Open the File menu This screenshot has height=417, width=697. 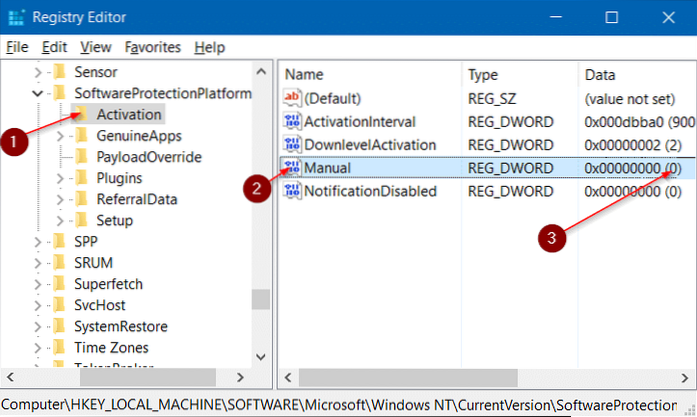click(17, 47)
